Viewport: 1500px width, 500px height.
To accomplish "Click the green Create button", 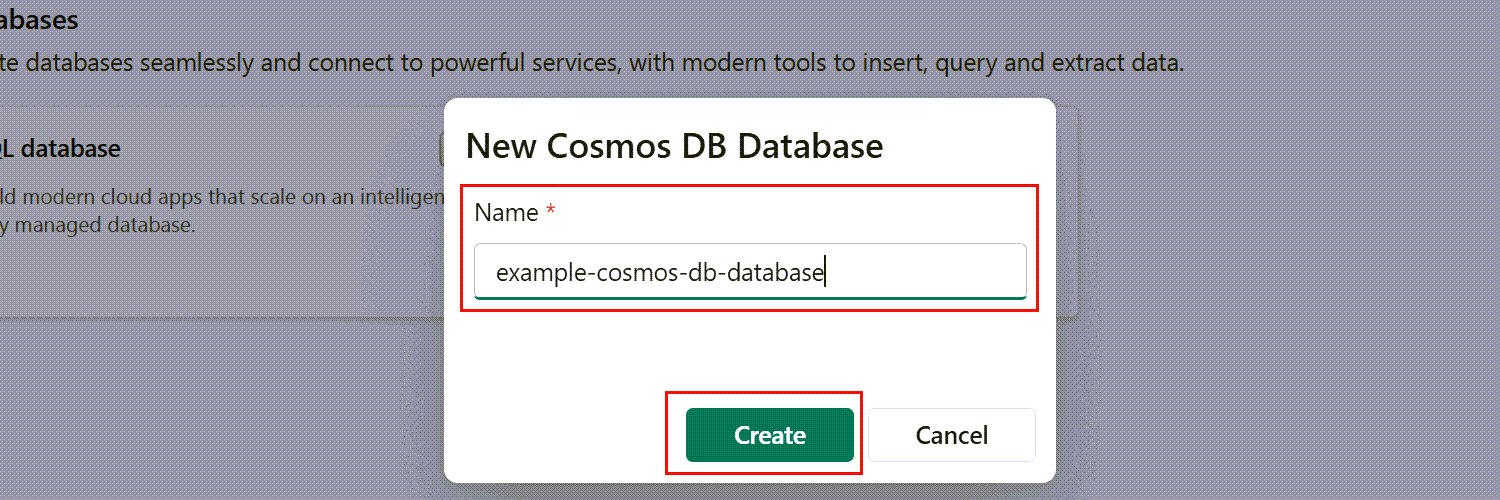I will tap(770, 435).
